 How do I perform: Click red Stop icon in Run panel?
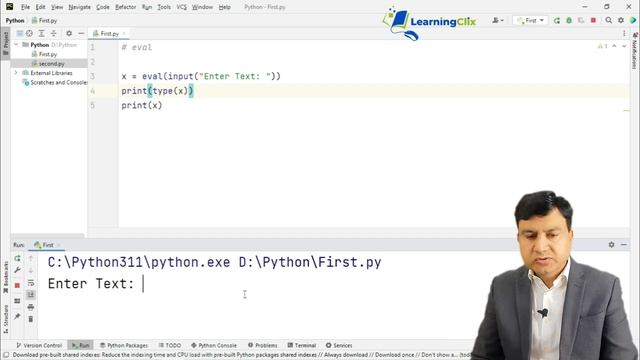coord(17,285)
